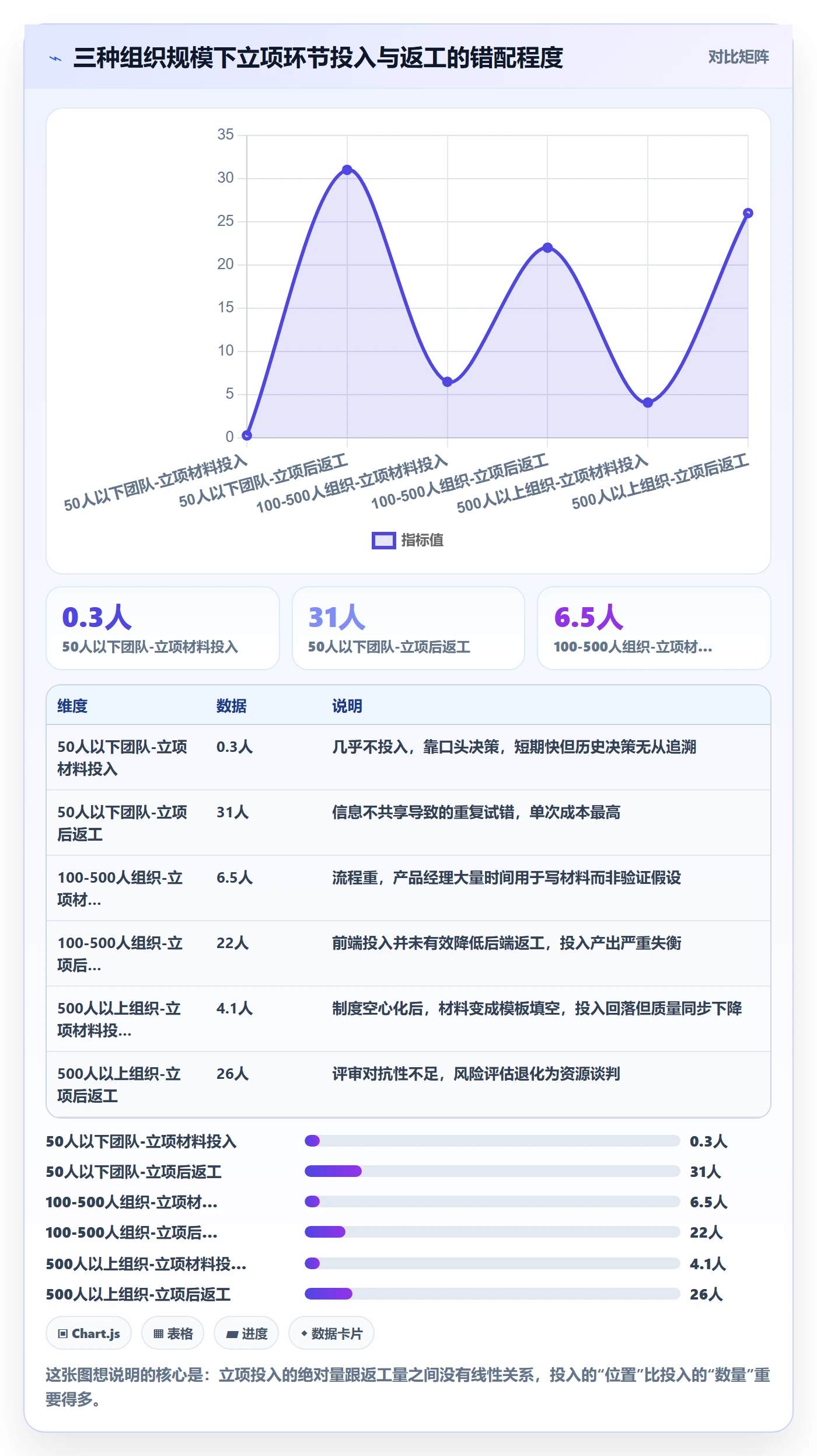Open the 0.3人 data card
This screenshot has width=817, height=1456.
(x=163, y=628)
